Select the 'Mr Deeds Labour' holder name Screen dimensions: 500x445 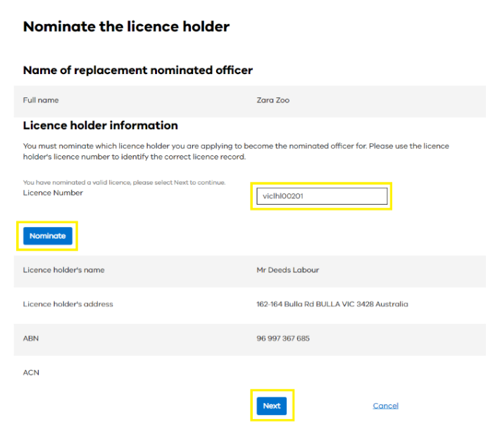(x=288, y=270)
